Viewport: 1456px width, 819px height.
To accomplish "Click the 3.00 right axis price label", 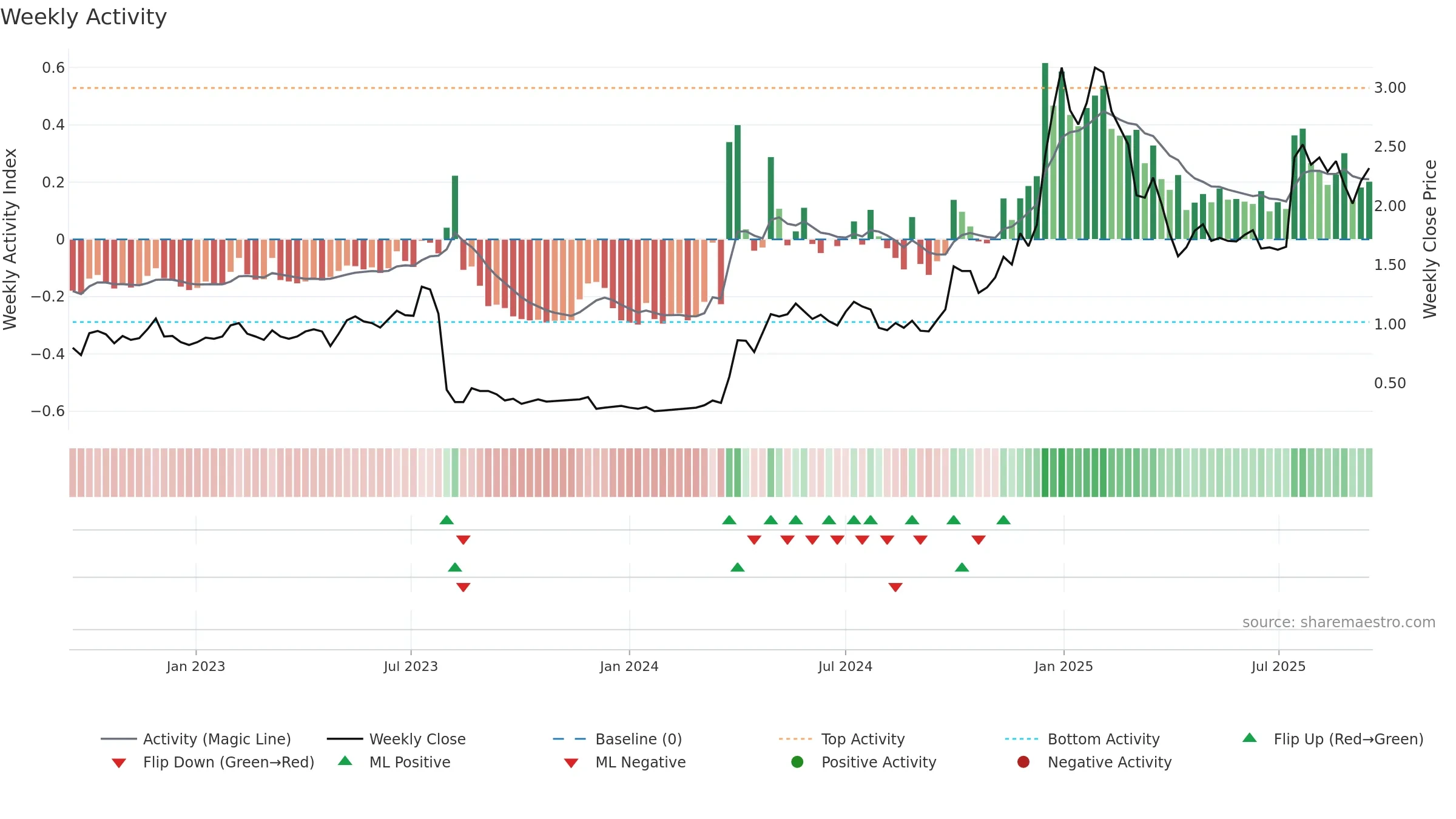I will (x=1390, y=88).
